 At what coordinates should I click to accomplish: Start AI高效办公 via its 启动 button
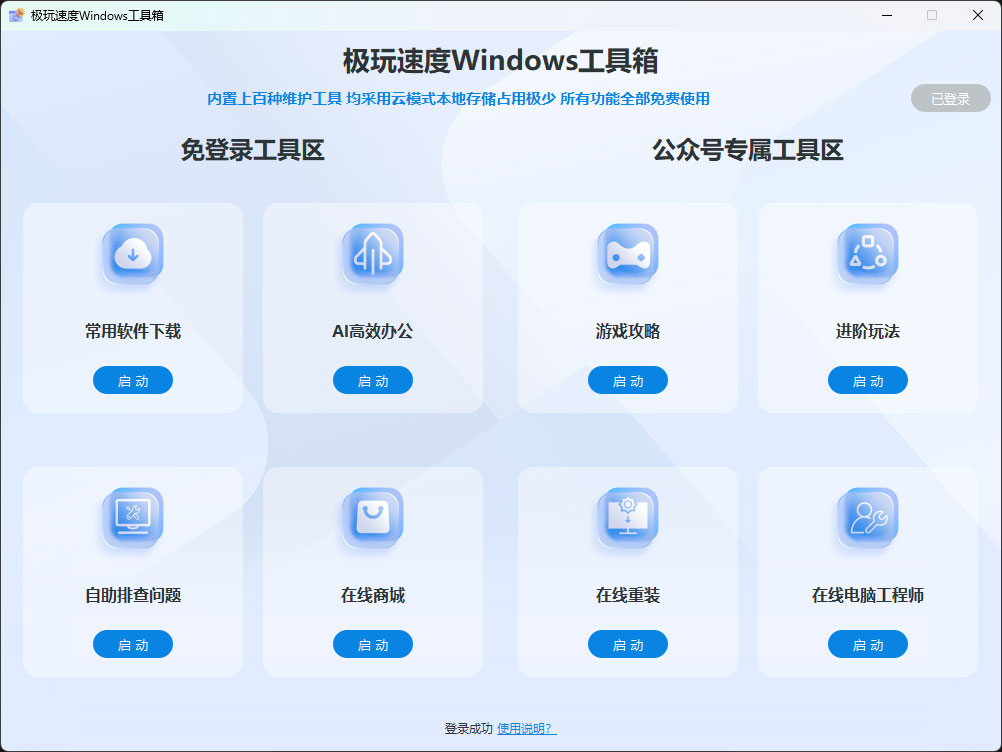[373, 380]
